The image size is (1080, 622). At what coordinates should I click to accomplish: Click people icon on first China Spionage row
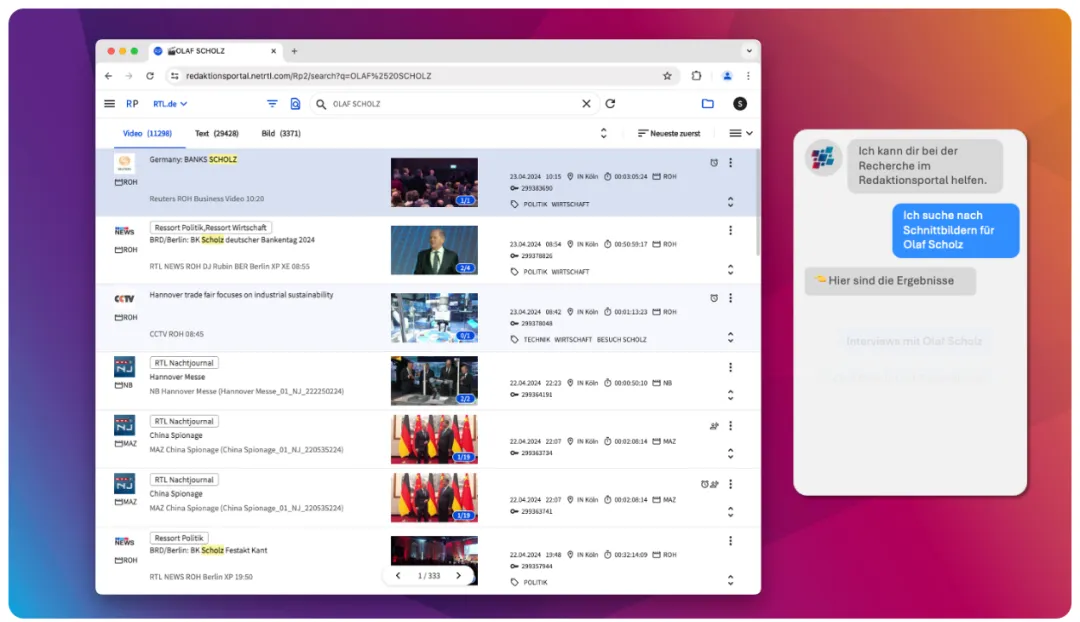pos(714,426)
